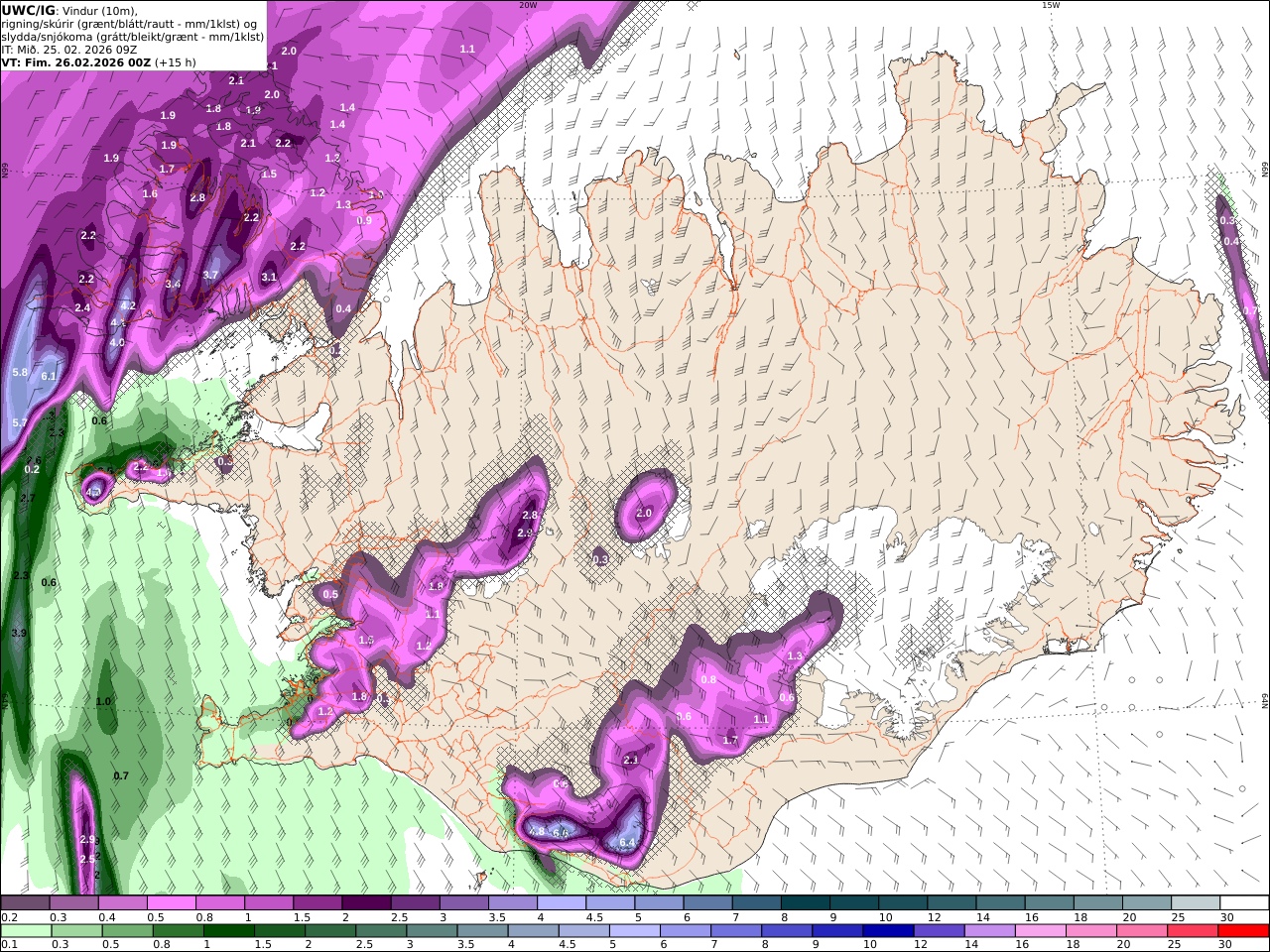1270x952 pixels.
Task: Pick the deep blue rain swatch for 10–12
Action: [x=887, y=930]
